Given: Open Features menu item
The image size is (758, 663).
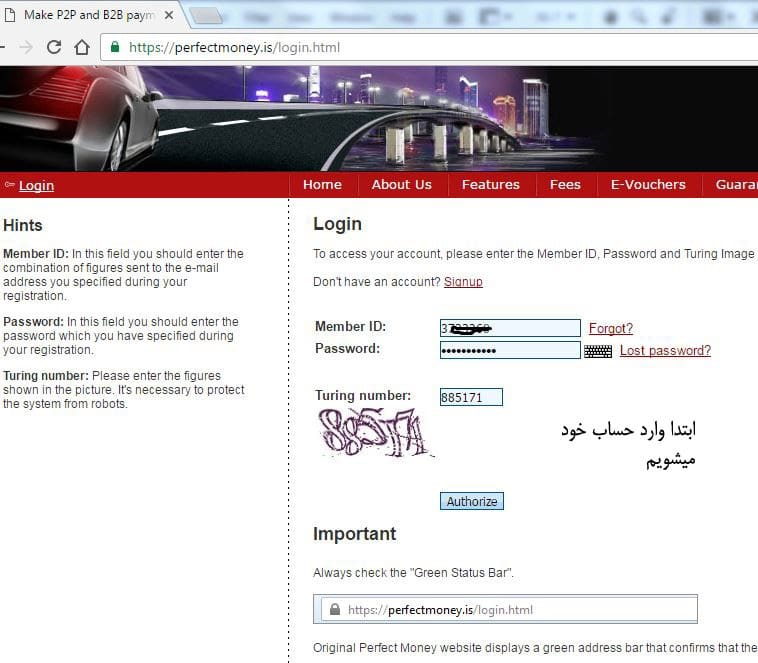Looking at the screenshot, I should pos(490,184).
